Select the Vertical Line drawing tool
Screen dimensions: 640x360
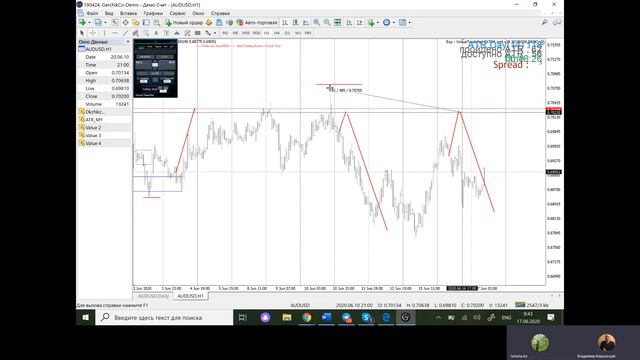point(104,33)
